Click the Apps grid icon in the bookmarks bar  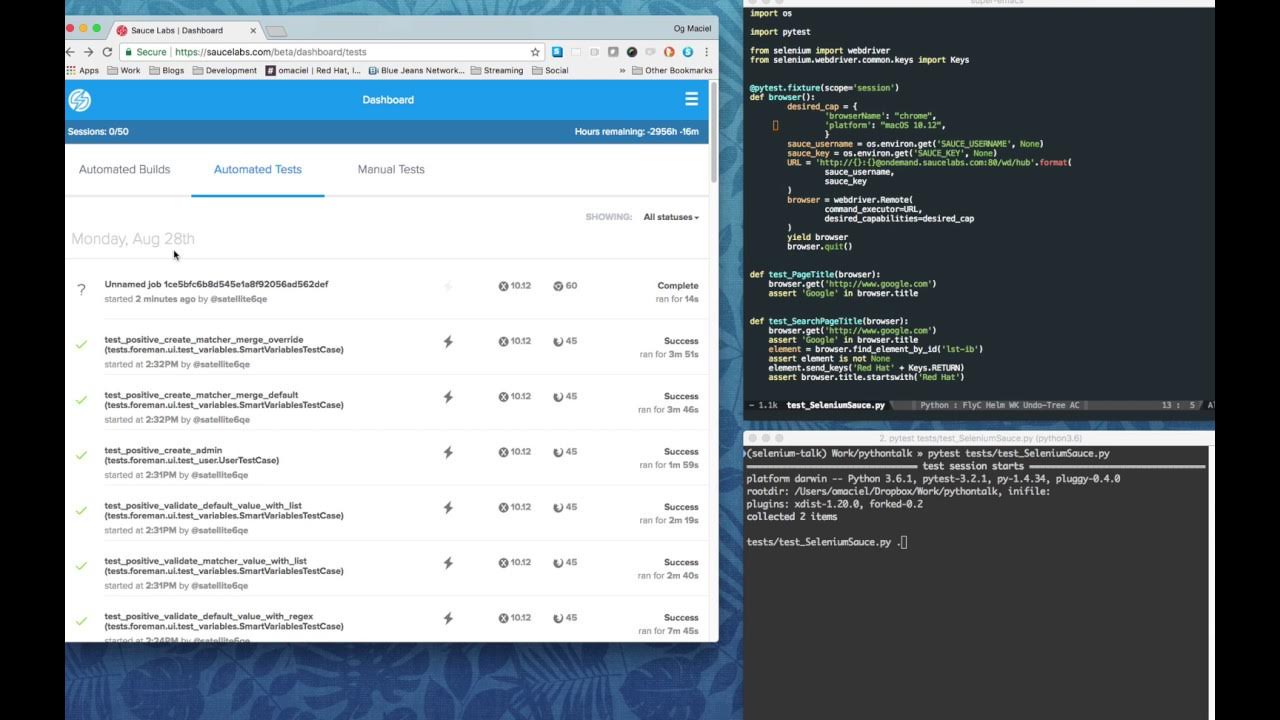(x=71, y=71)
